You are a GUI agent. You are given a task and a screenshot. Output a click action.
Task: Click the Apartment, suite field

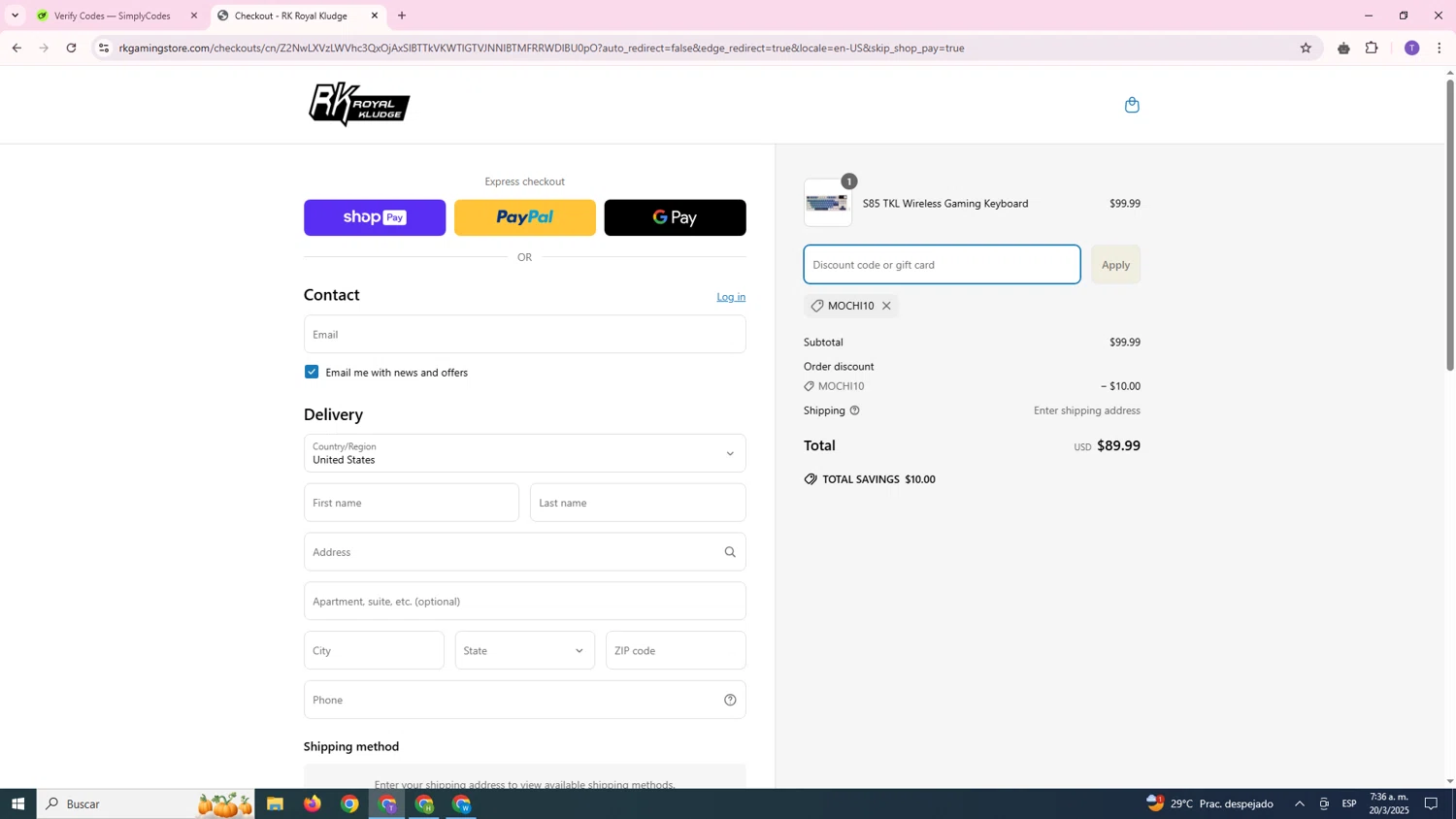coord(525,601)
